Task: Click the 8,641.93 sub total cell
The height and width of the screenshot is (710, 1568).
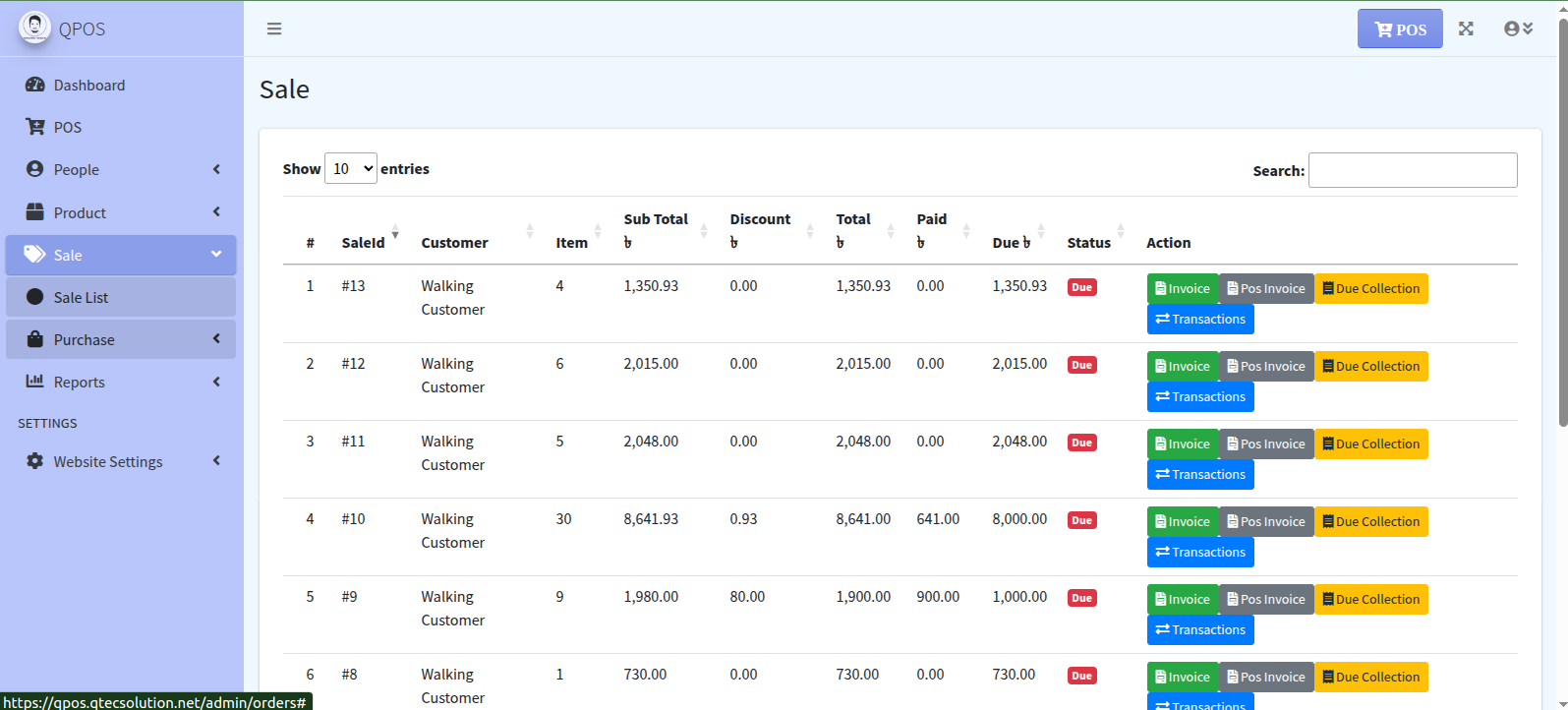Action: pyautogui.click(x=651, y=519)
